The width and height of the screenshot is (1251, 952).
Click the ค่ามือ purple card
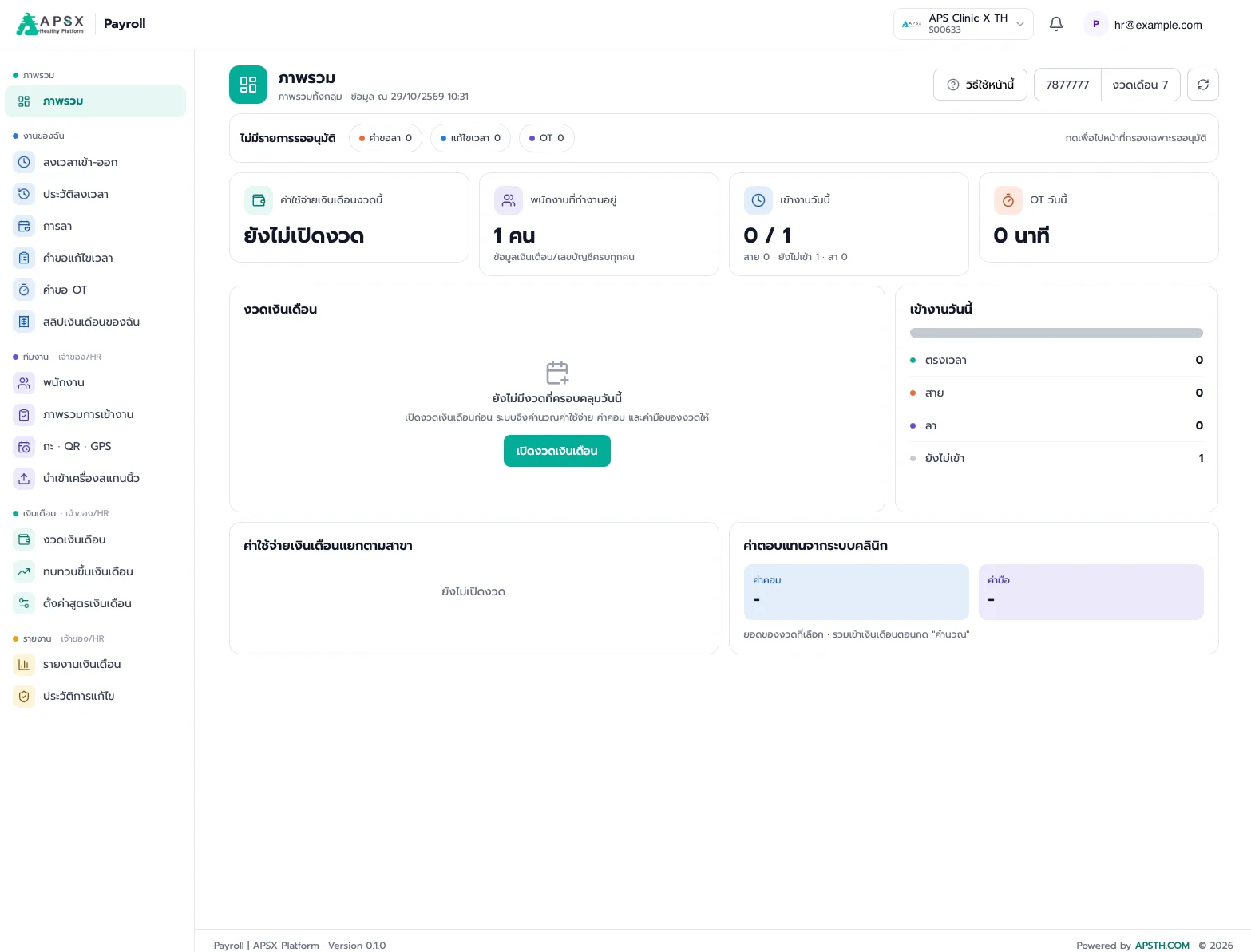[1091, 592]
